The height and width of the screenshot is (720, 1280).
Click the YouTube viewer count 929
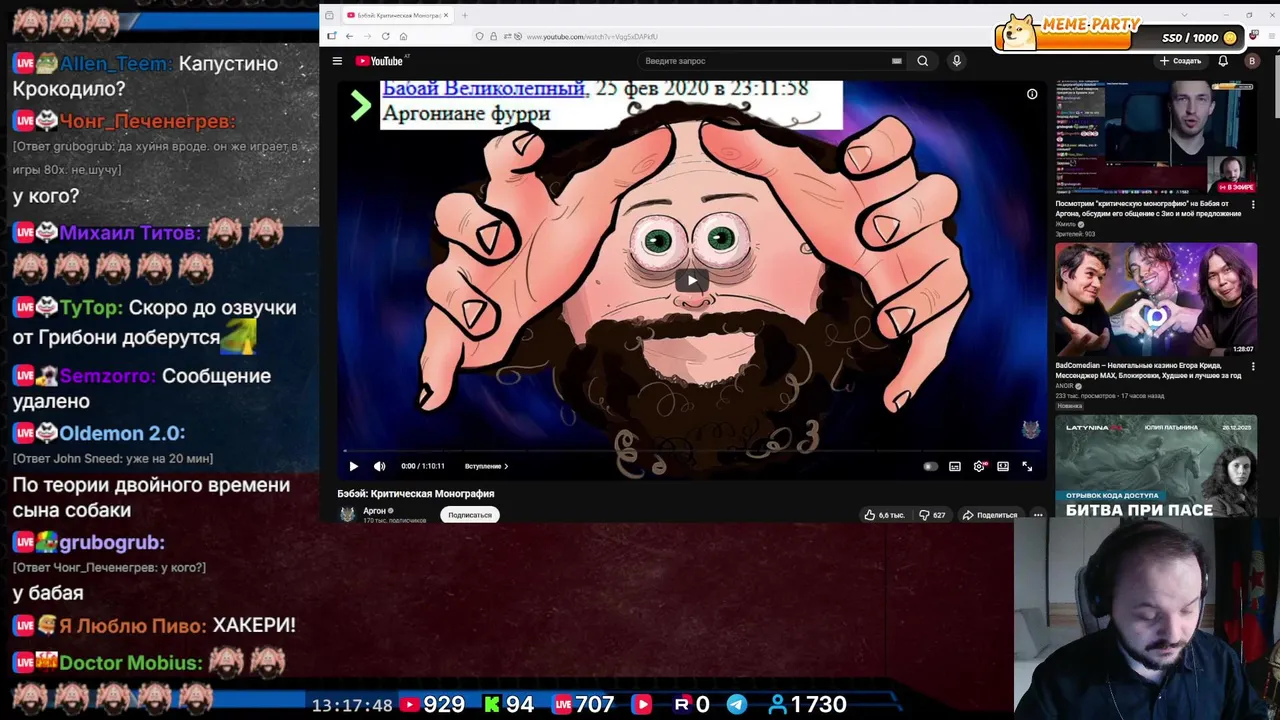[x=444, y=704]
